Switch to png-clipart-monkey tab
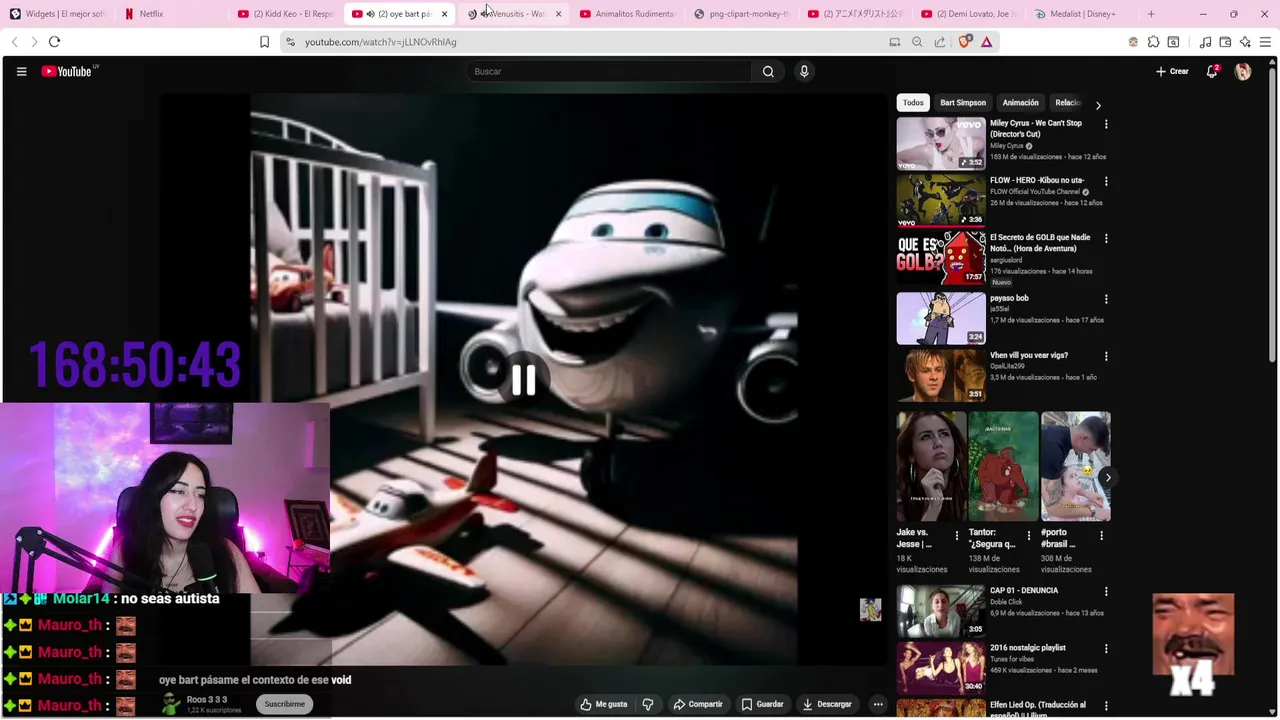1280x720 pixels. [742, 14]
